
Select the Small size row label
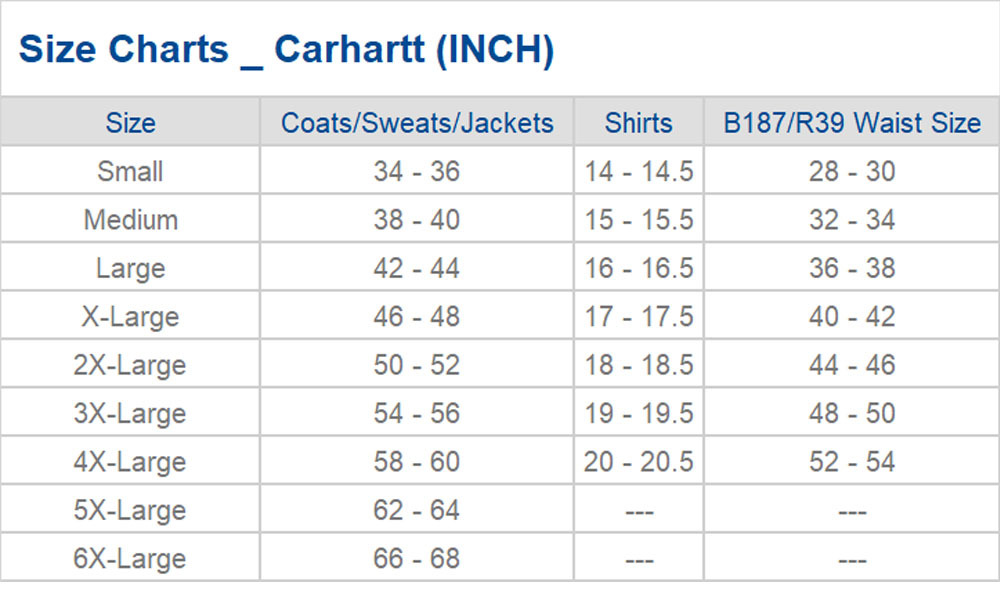130,171
